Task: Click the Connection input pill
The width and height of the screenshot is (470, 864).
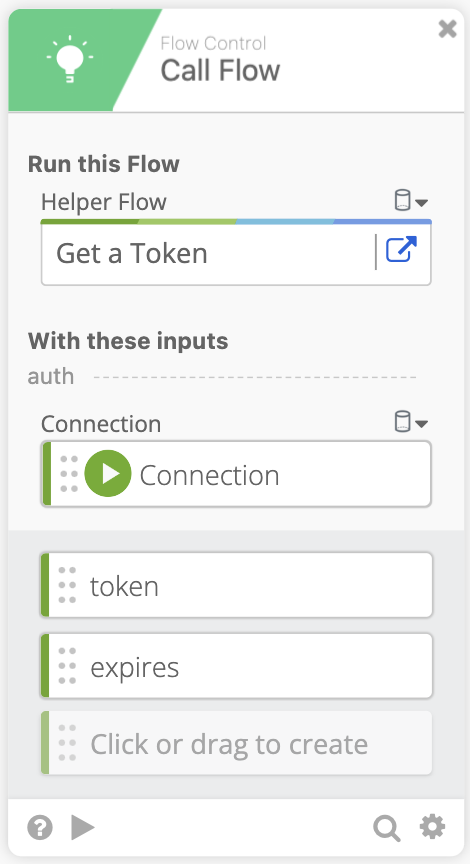Action: point(236,474)
